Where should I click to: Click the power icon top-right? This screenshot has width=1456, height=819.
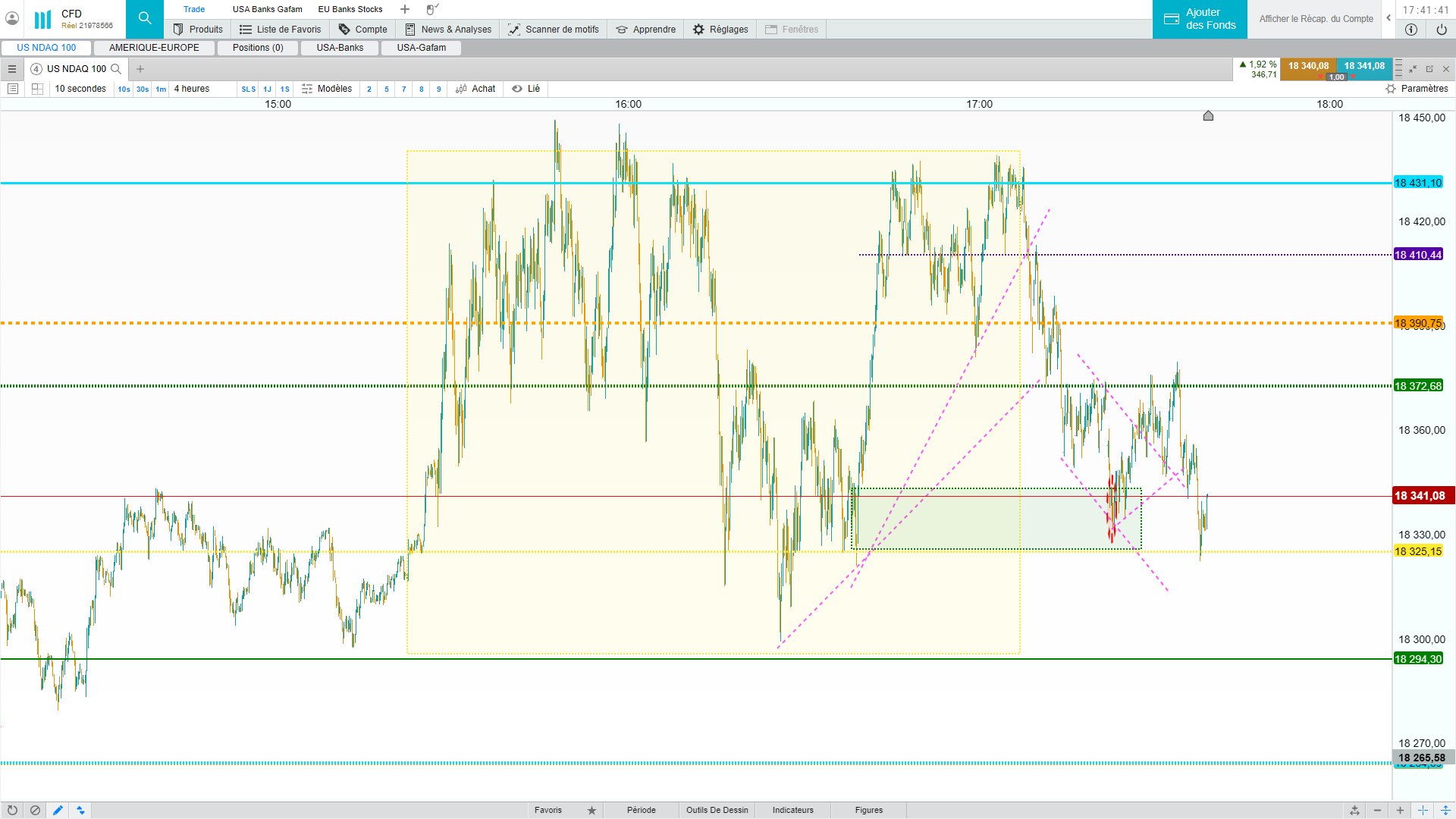coord(1442,30)
